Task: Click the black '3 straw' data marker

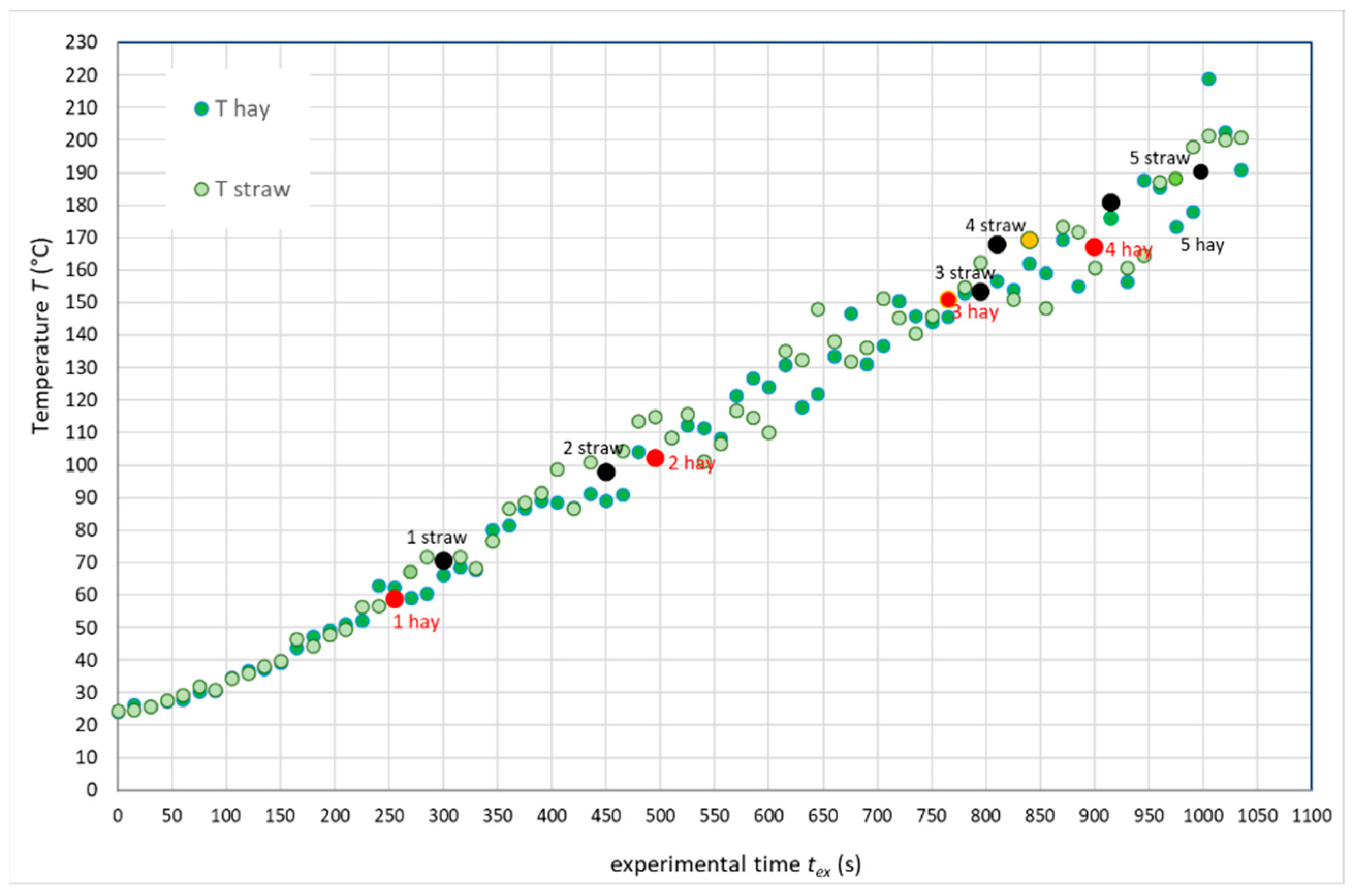Action: [x=981, y=291]
